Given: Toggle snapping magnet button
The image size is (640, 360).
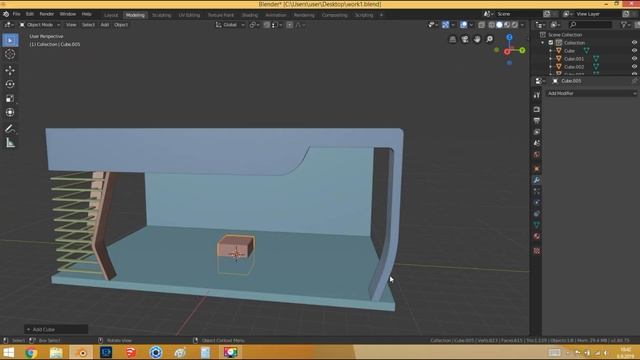Looking at the screenshot, I should tap(267, 25).
